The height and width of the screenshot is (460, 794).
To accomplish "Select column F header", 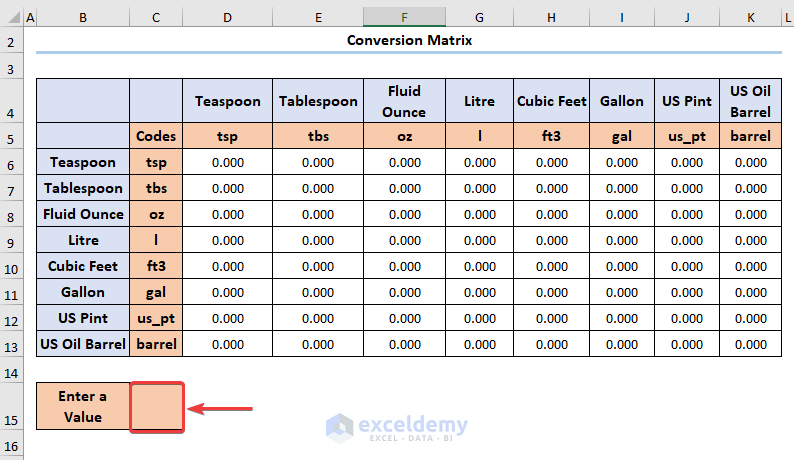I will pyautogui.click(x=405, y=18).
